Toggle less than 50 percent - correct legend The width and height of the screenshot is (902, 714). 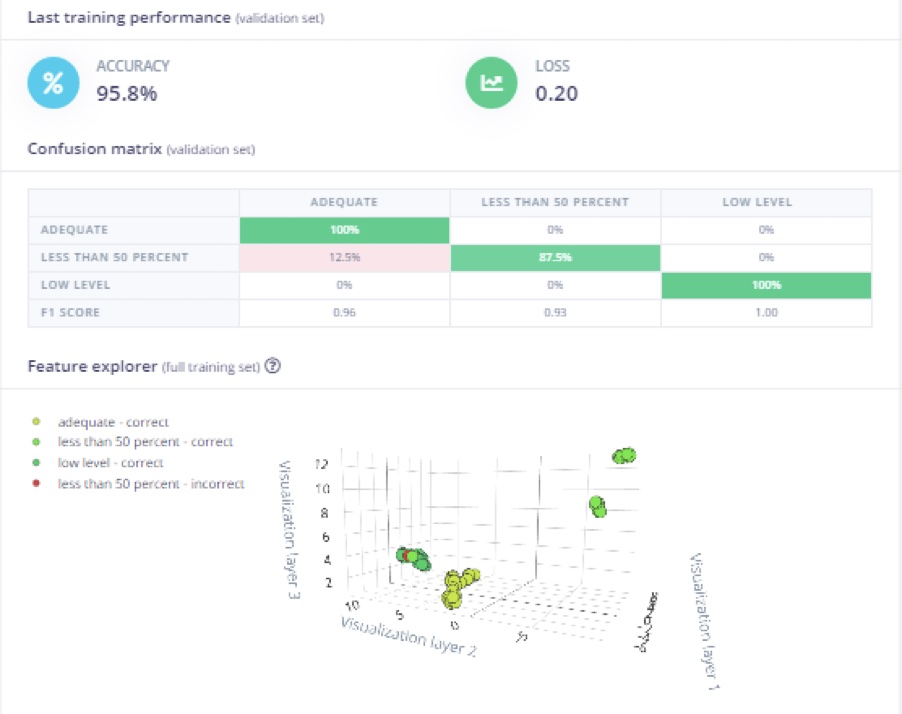[x=145, y=442]
